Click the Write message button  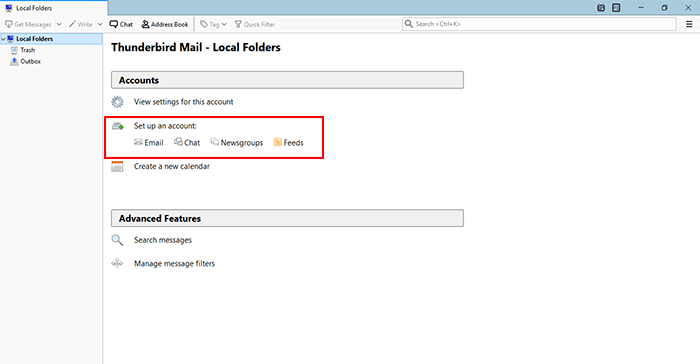[x=80, y=24]
